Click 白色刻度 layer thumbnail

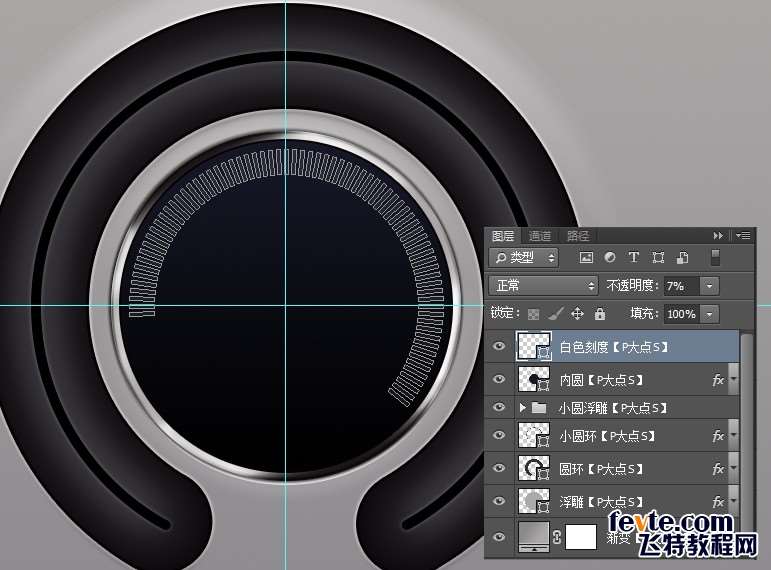[534, 346]
